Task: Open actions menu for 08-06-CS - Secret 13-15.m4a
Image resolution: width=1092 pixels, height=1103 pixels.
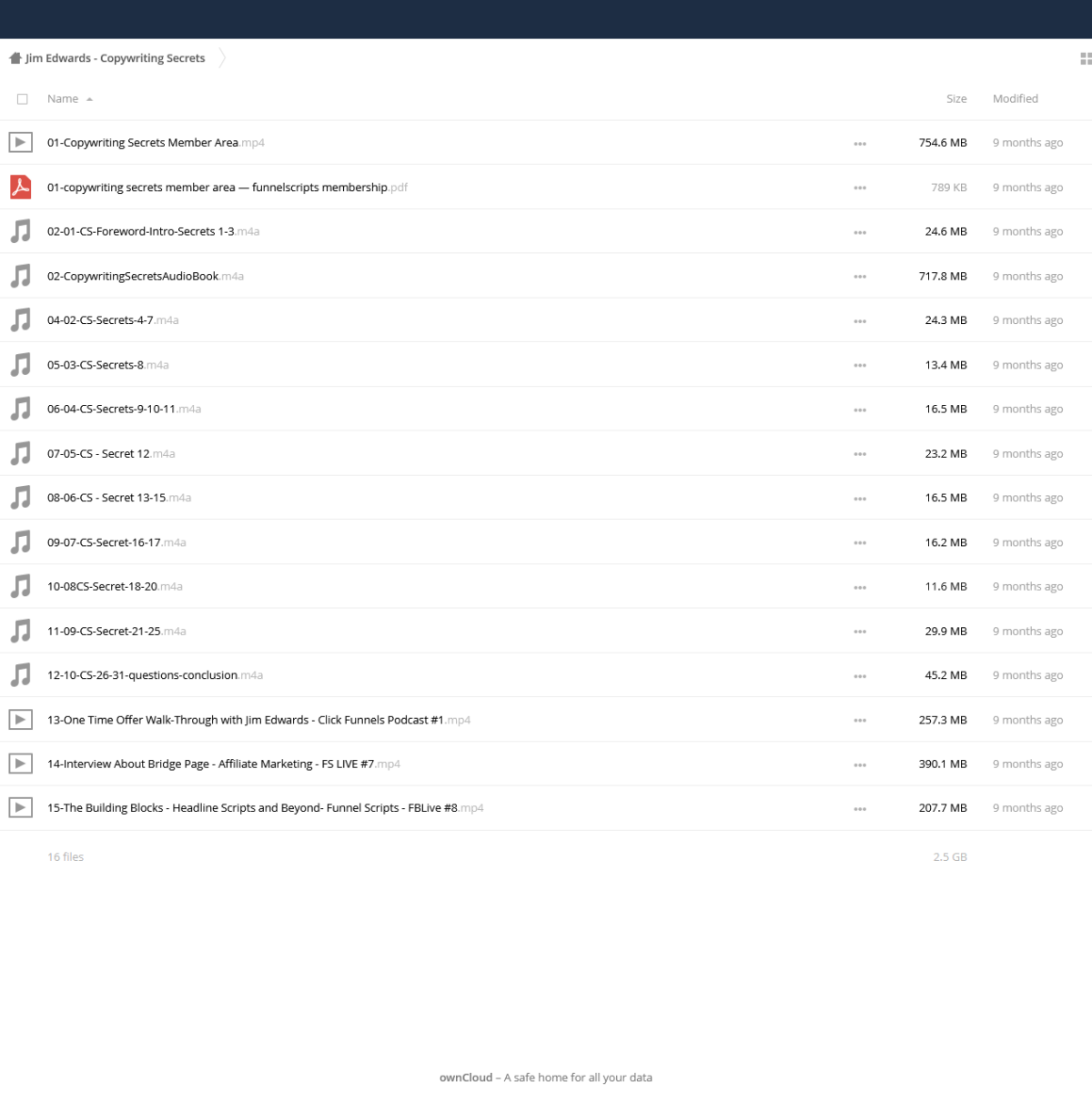Action: tap(860, 499)
